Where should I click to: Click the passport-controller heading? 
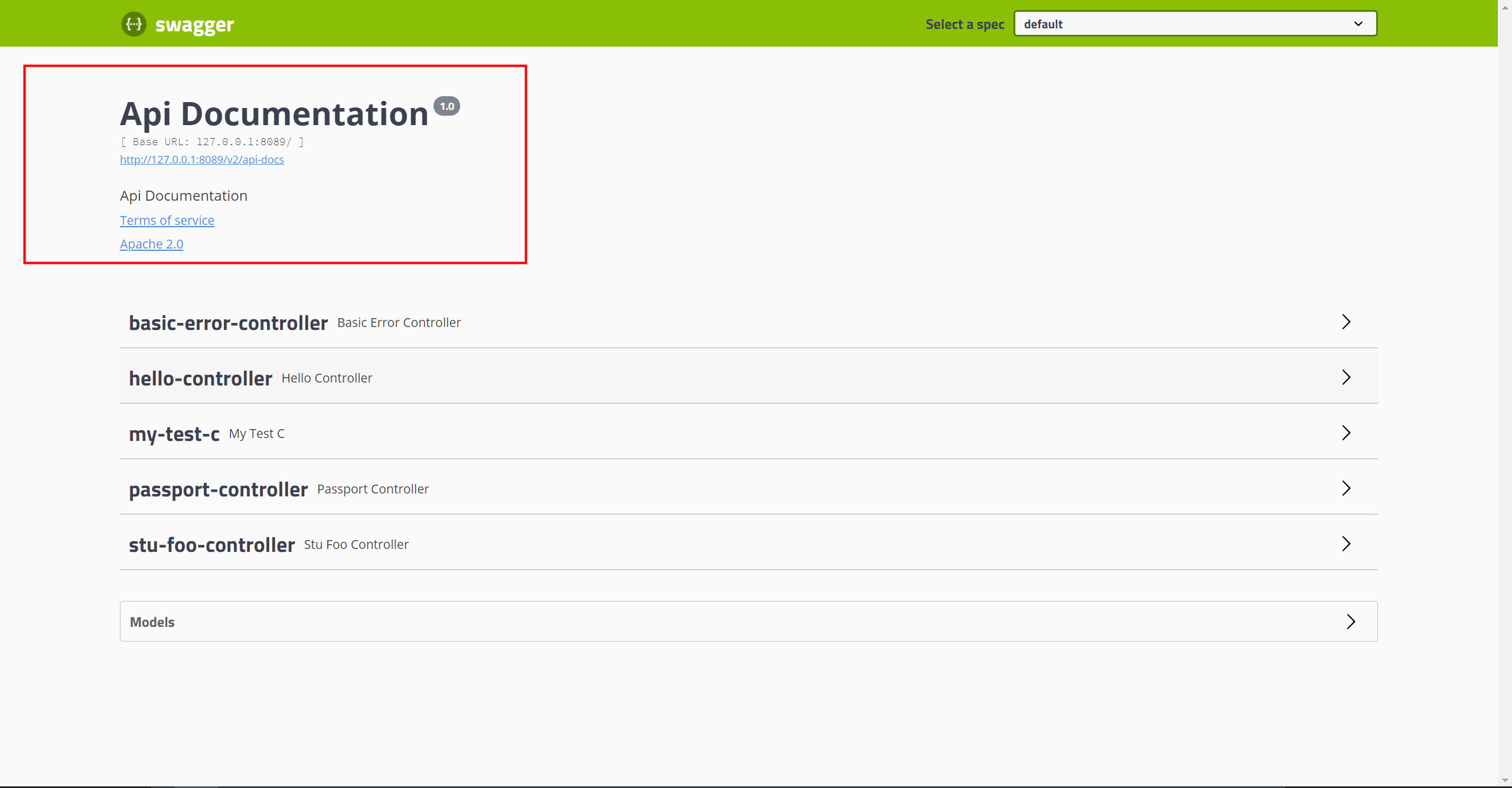click(x=218, y=490)
